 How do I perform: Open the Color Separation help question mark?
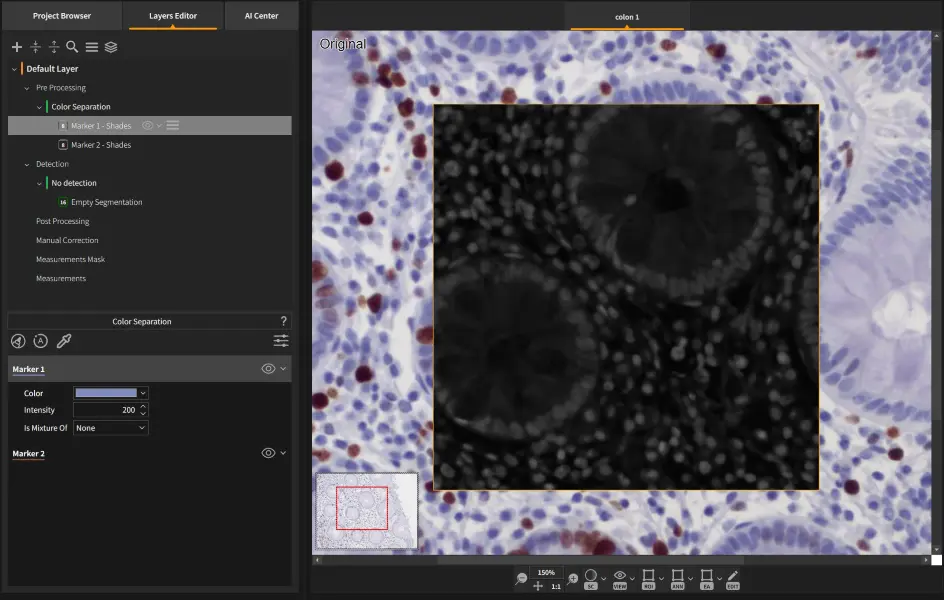284,321
